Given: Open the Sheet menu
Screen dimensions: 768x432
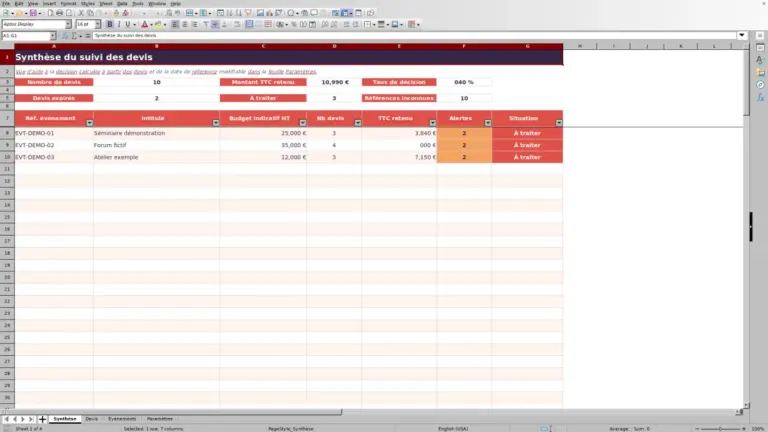Looking at the screenshot, I should click(x=106, y=3).
